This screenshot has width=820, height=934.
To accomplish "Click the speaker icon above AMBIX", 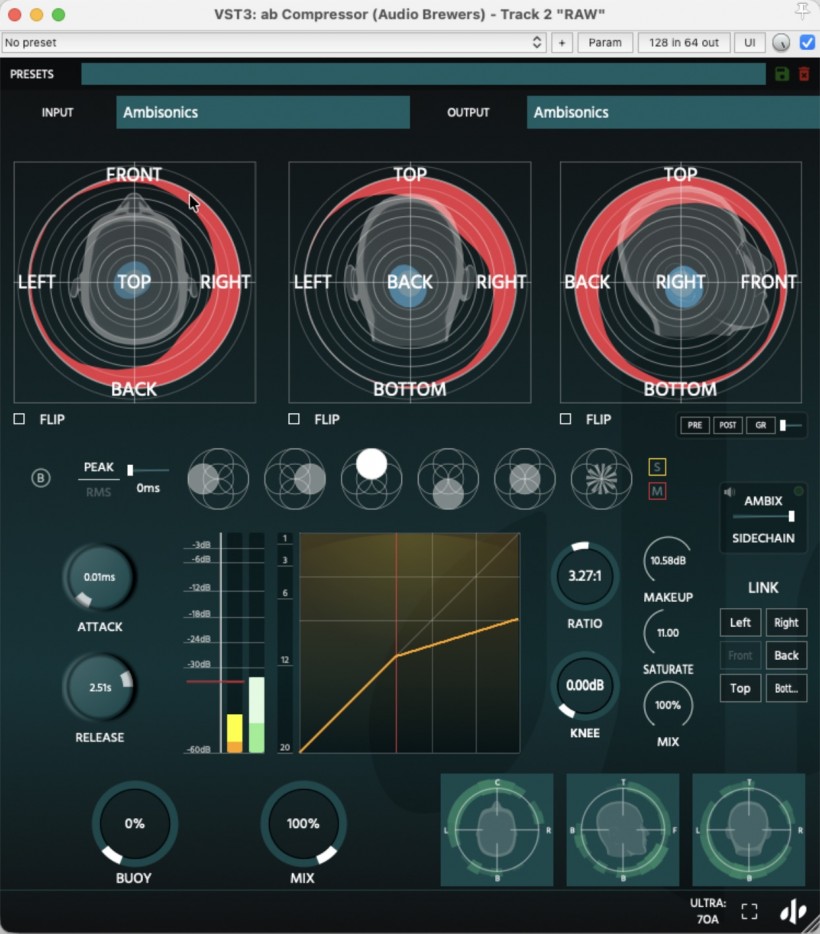I will click(x=729, y=492).
